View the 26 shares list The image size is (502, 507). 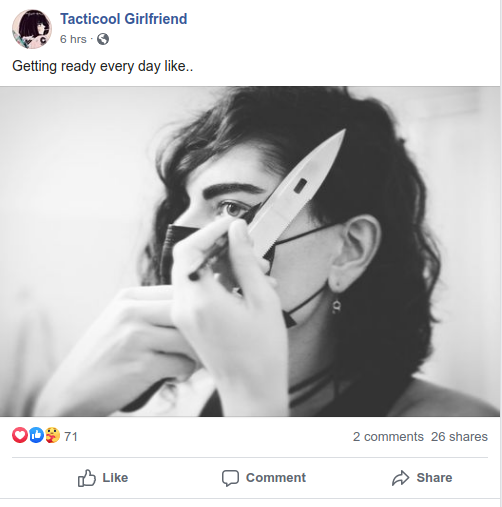[459, 437]
